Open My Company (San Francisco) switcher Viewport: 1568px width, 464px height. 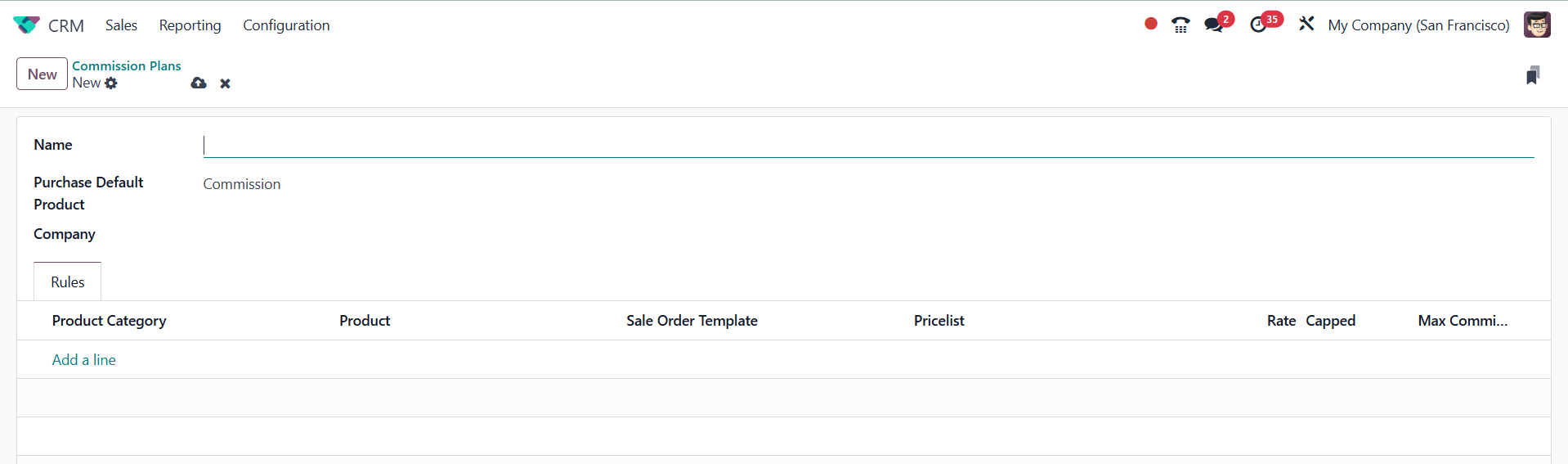[x=1418, y=25]
